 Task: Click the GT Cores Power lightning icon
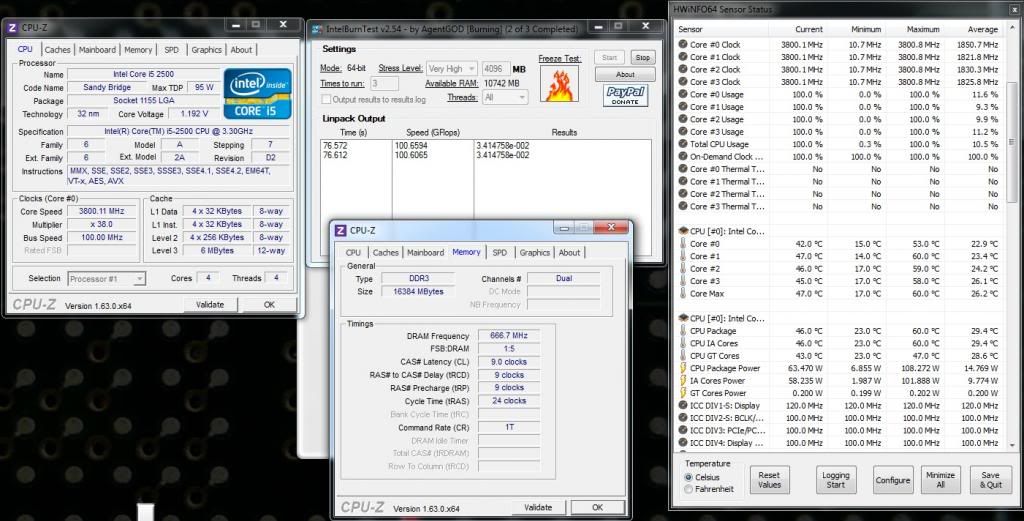click(x=683, y=392)
